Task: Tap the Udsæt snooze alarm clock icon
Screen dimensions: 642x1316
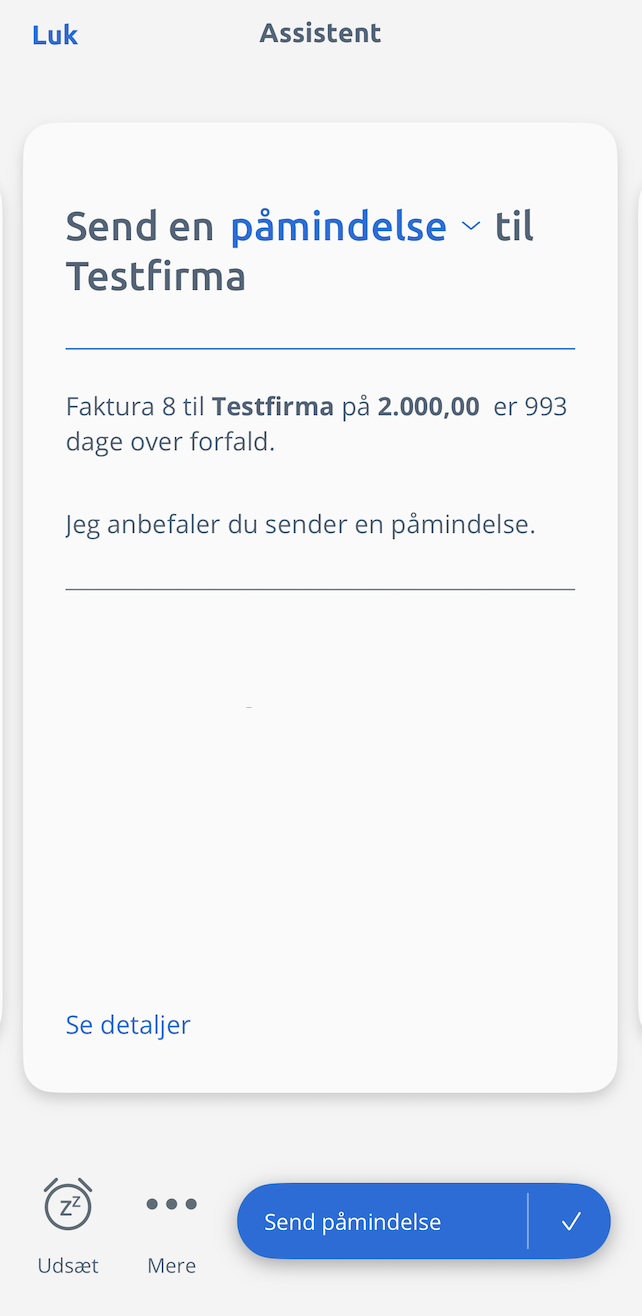Action: (68, 1204)
